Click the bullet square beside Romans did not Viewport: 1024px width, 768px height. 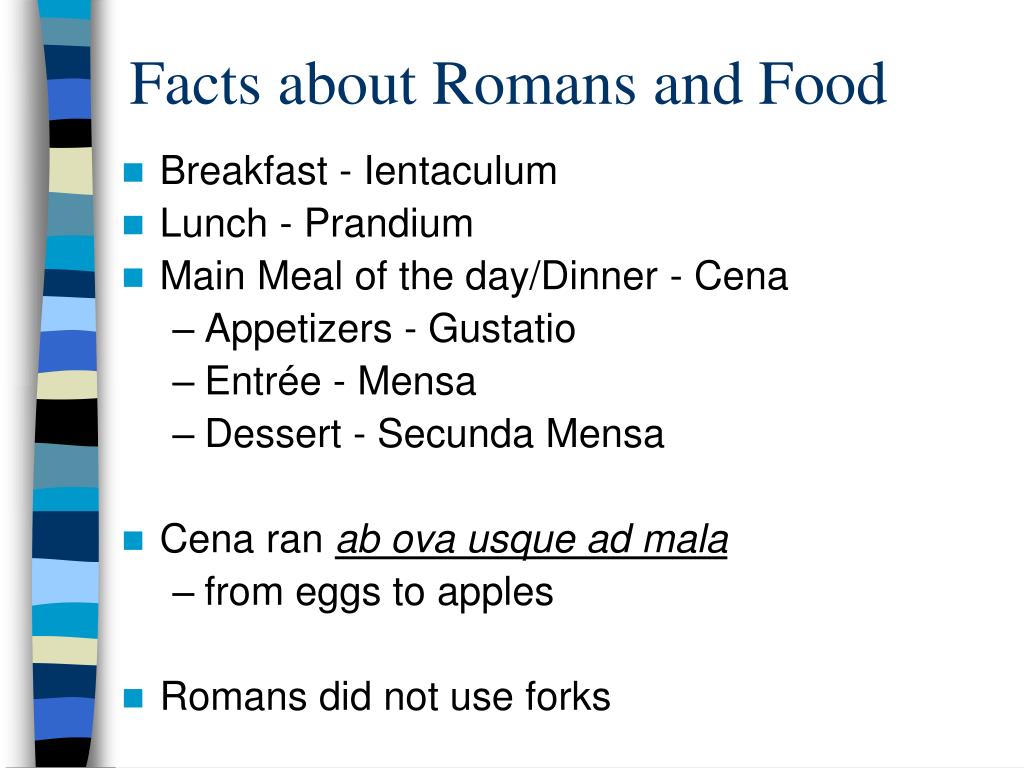coord(133,698)
